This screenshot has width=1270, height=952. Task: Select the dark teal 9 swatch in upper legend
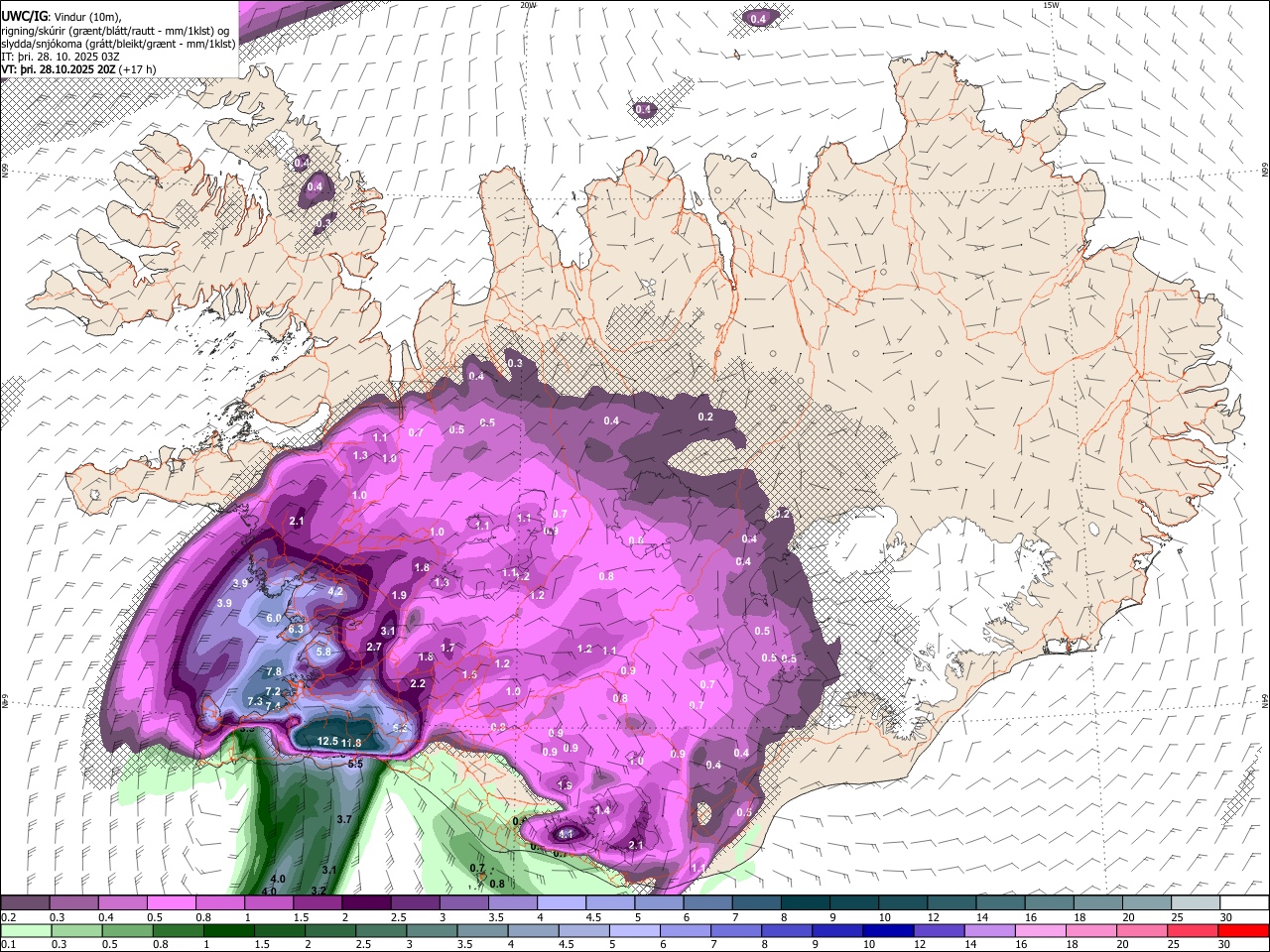(854, 903)
